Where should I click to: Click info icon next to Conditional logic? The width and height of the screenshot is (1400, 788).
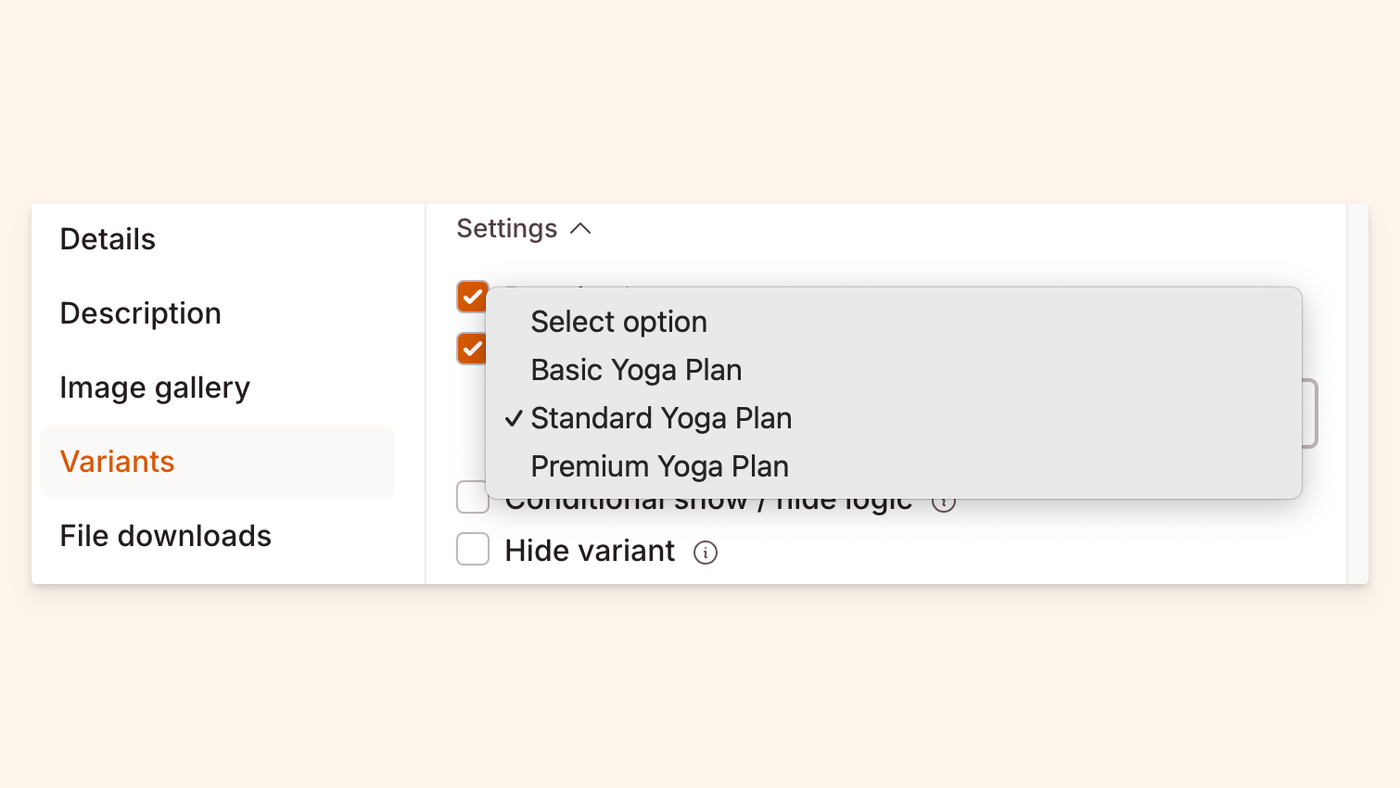pos(943,502)
